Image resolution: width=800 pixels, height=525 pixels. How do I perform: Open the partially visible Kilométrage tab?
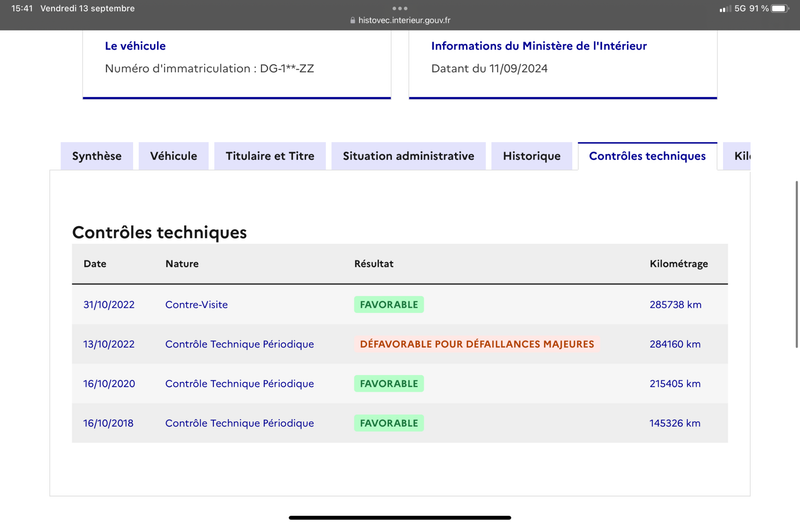(737, 156)
